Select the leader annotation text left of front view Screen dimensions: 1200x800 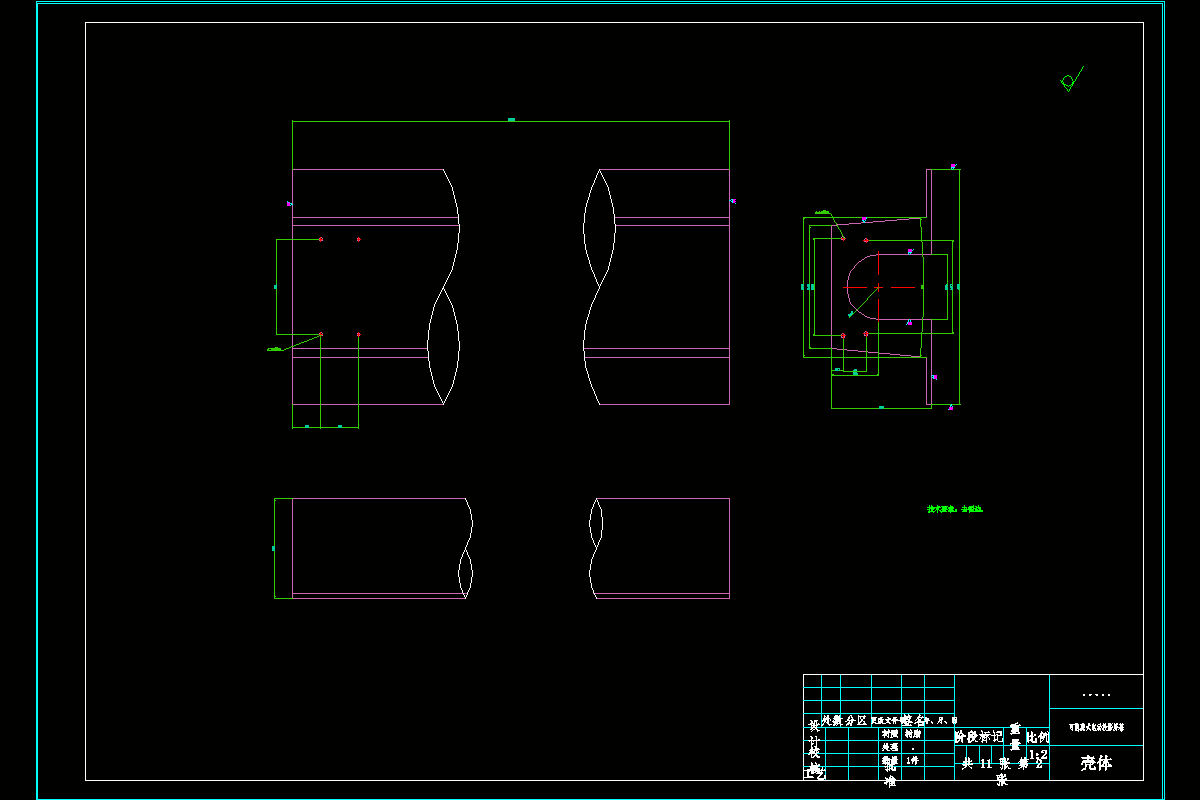coord(274,349)
